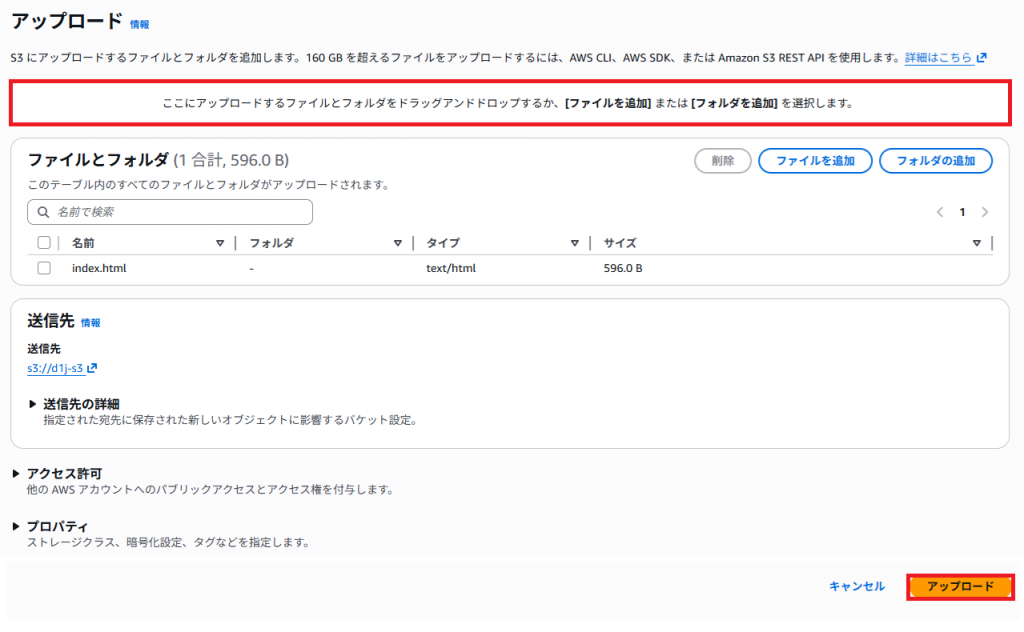This screenshot has width=1024, height=632.
Task: Click the sort arrow in サイズ column
Action: pos(976,243)
